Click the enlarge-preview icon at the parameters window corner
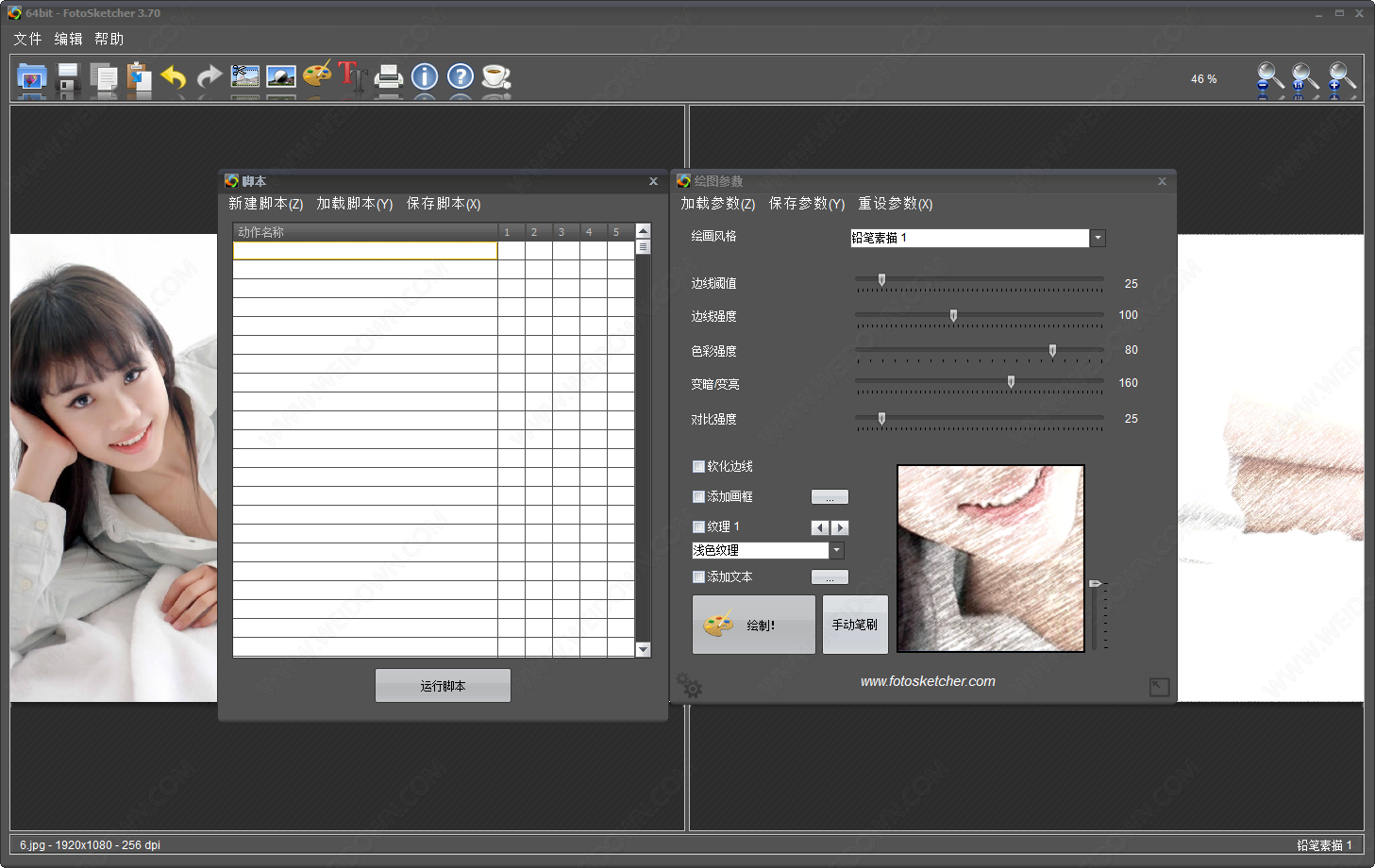Image resolution: width=1375 pixels, height=868 pixels. (x=1160, y=687)
